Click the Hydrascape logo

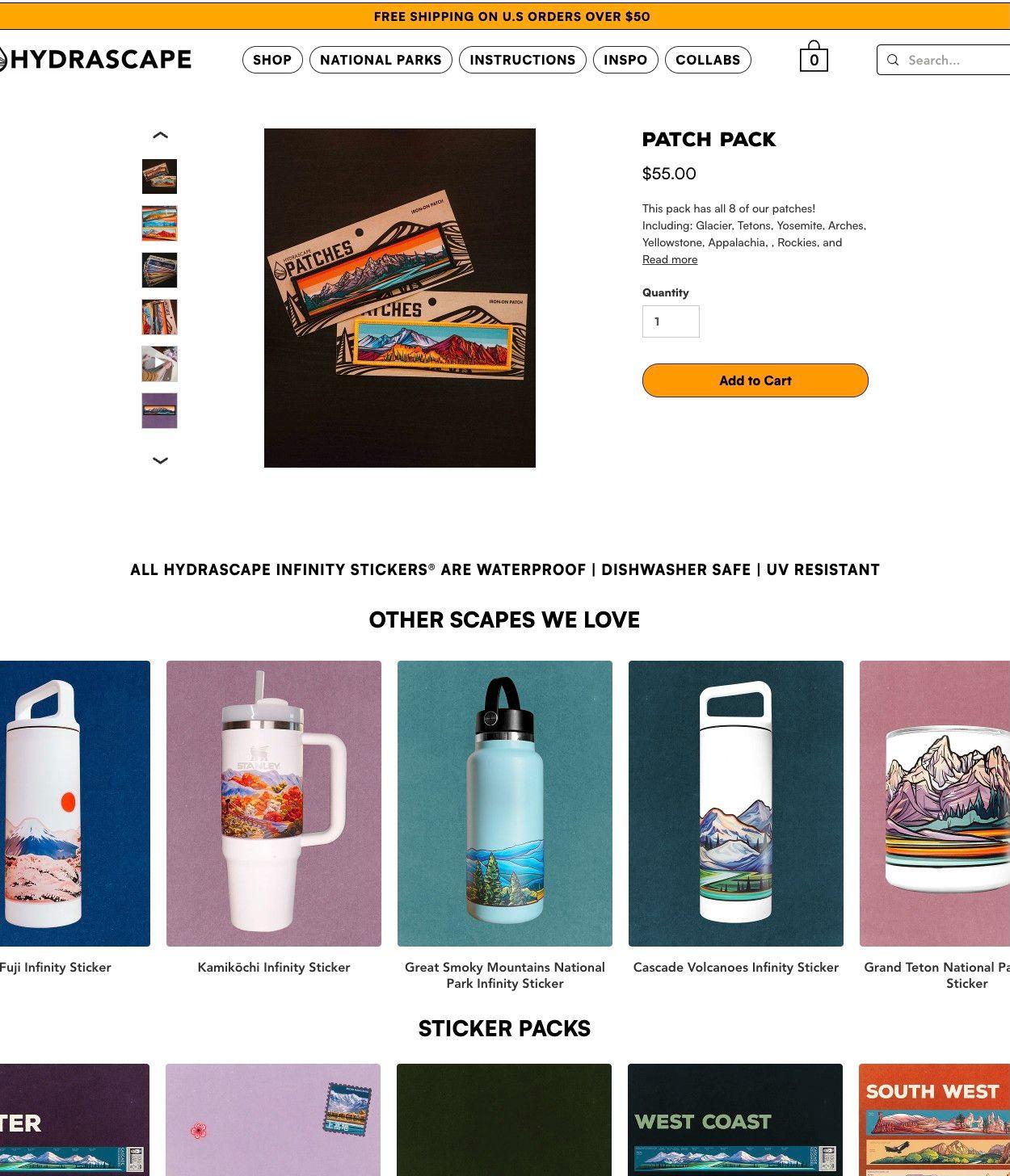pyautogui.click(x=95, y=59)
